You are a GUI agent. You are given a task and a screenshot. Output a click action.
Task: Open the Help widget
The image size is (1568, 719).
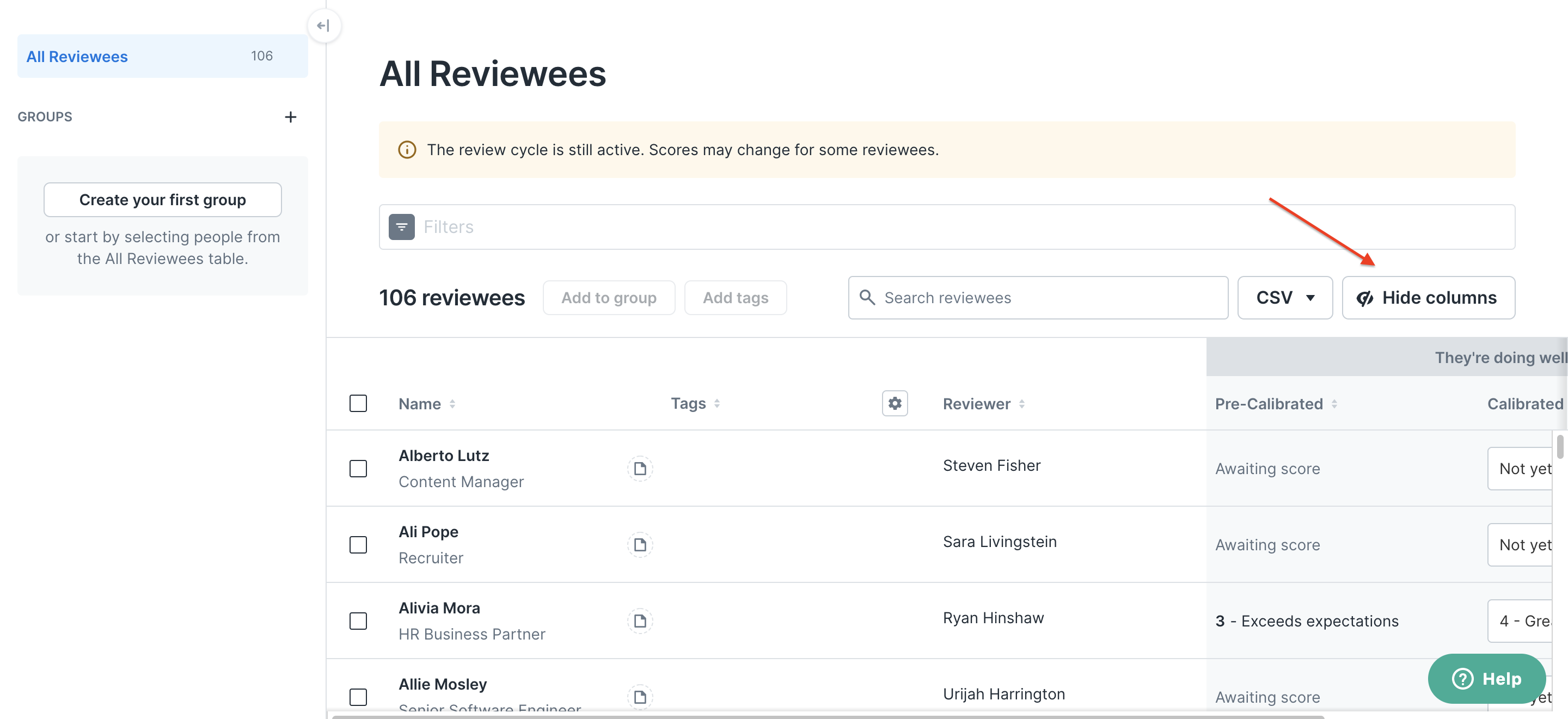click(x=1487, y=678)
